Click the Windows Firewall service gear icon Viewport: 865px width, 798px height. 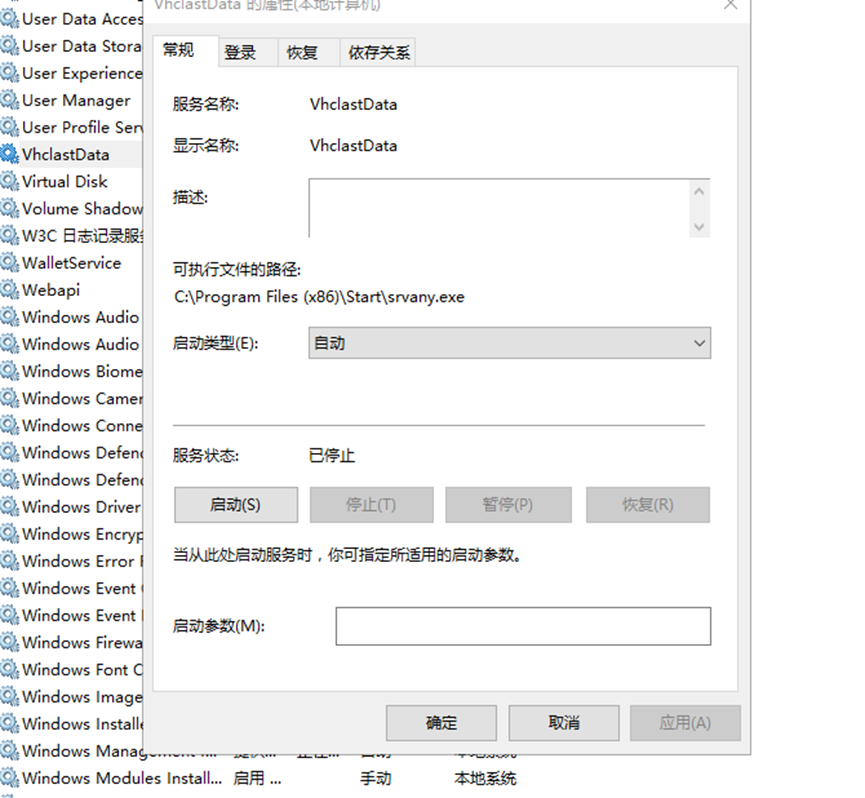pyautogui.click(x=9, y=642)
